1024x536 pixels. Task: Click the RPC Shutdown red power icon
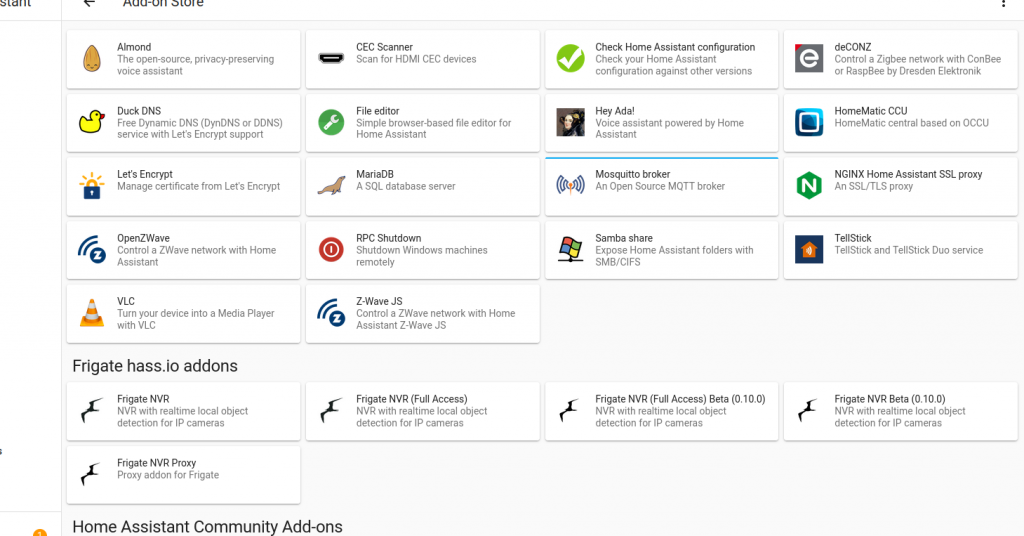(331, 249)
